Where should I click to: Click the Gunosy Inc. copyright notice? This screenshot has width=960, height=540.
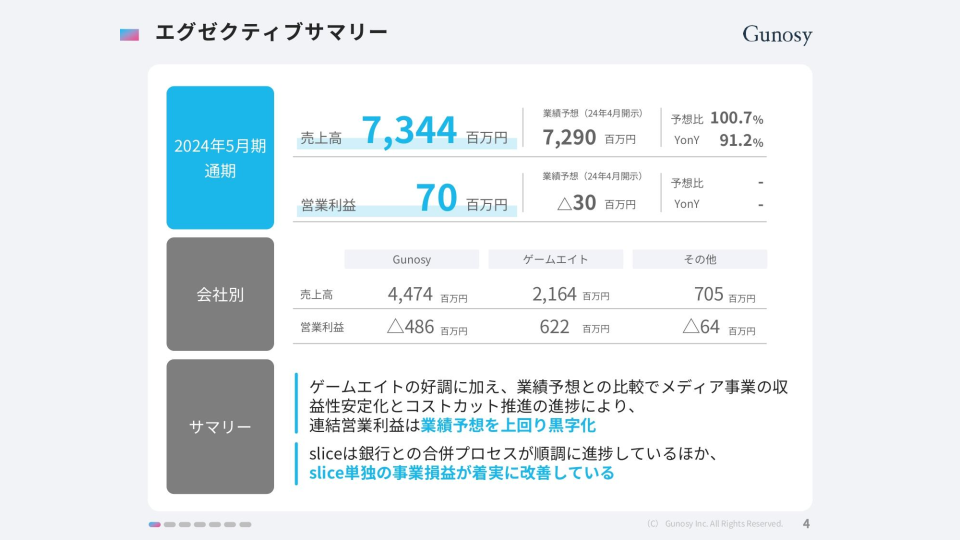pos(715,523)
